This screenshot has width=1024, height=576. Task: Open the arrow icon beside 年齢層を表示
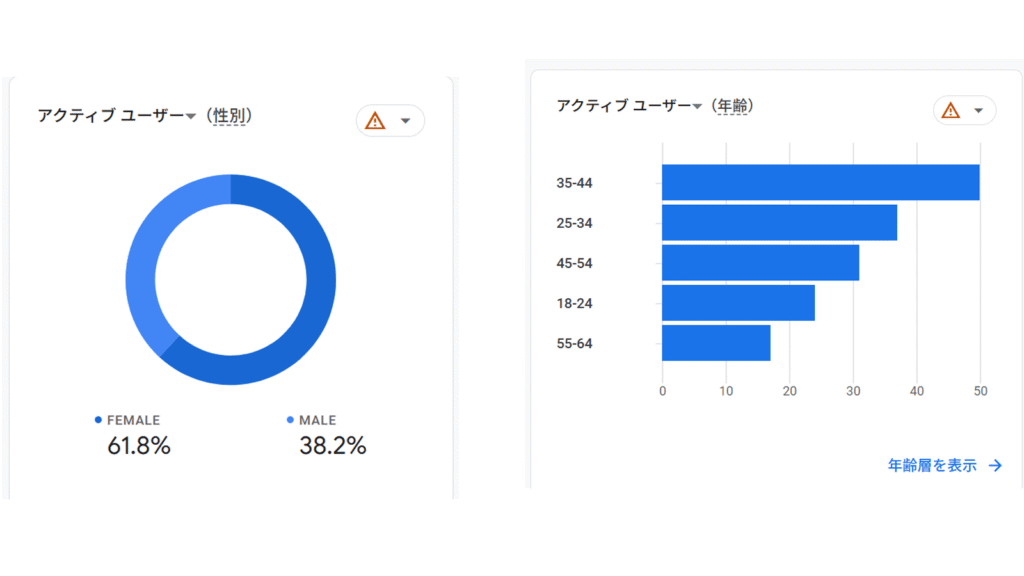pos(995,466)
